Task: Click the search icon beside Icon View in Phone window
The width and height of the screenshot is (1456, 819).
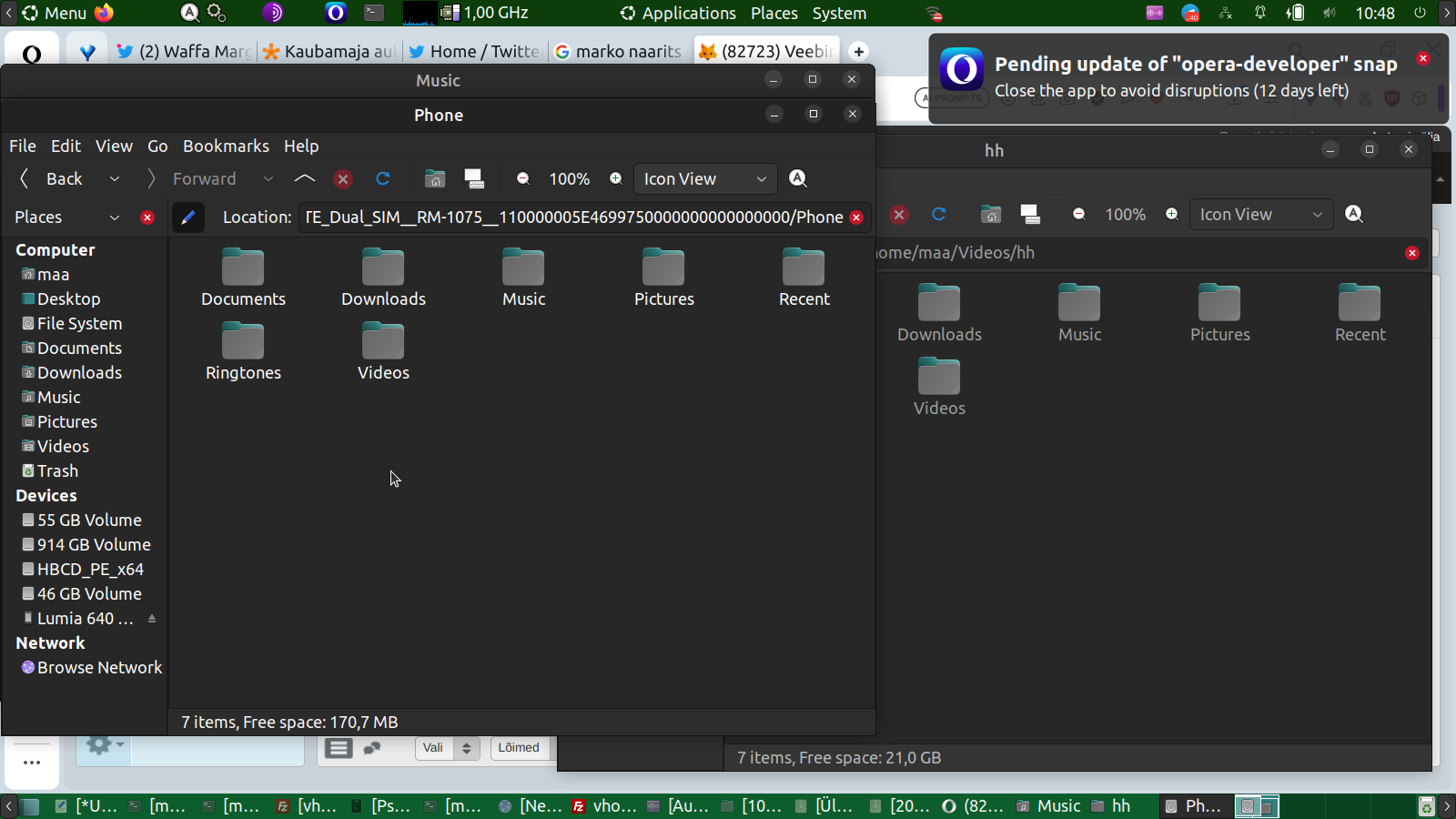Action: tap(798, 179)
